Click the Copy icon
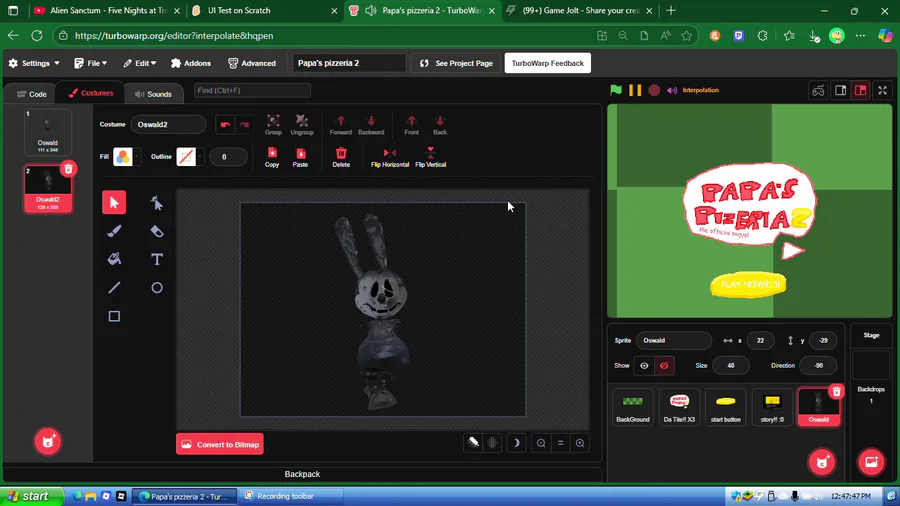 coord(272,157)
